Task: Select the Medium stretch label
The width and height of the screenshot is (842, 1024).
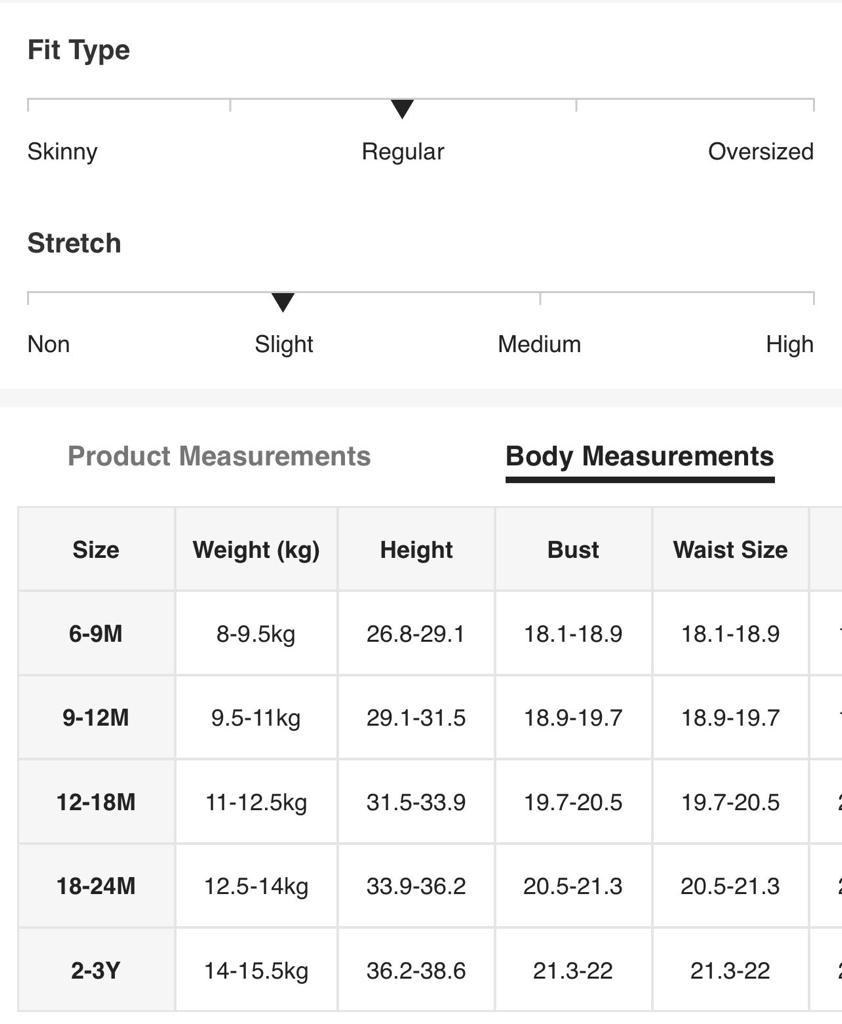Action: tap(539, 345)
